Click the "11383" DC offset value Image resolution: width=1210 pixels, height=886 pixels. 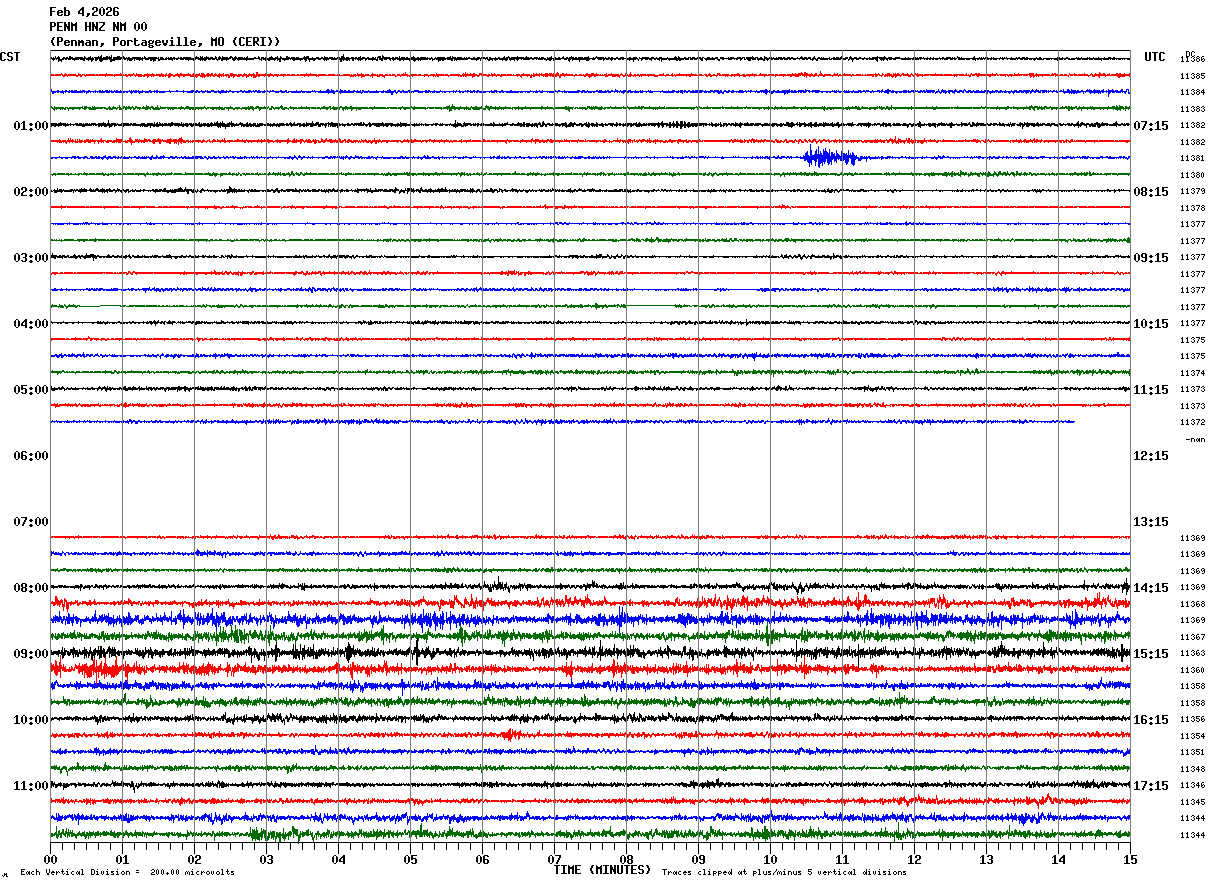(x=1192, y=109)
